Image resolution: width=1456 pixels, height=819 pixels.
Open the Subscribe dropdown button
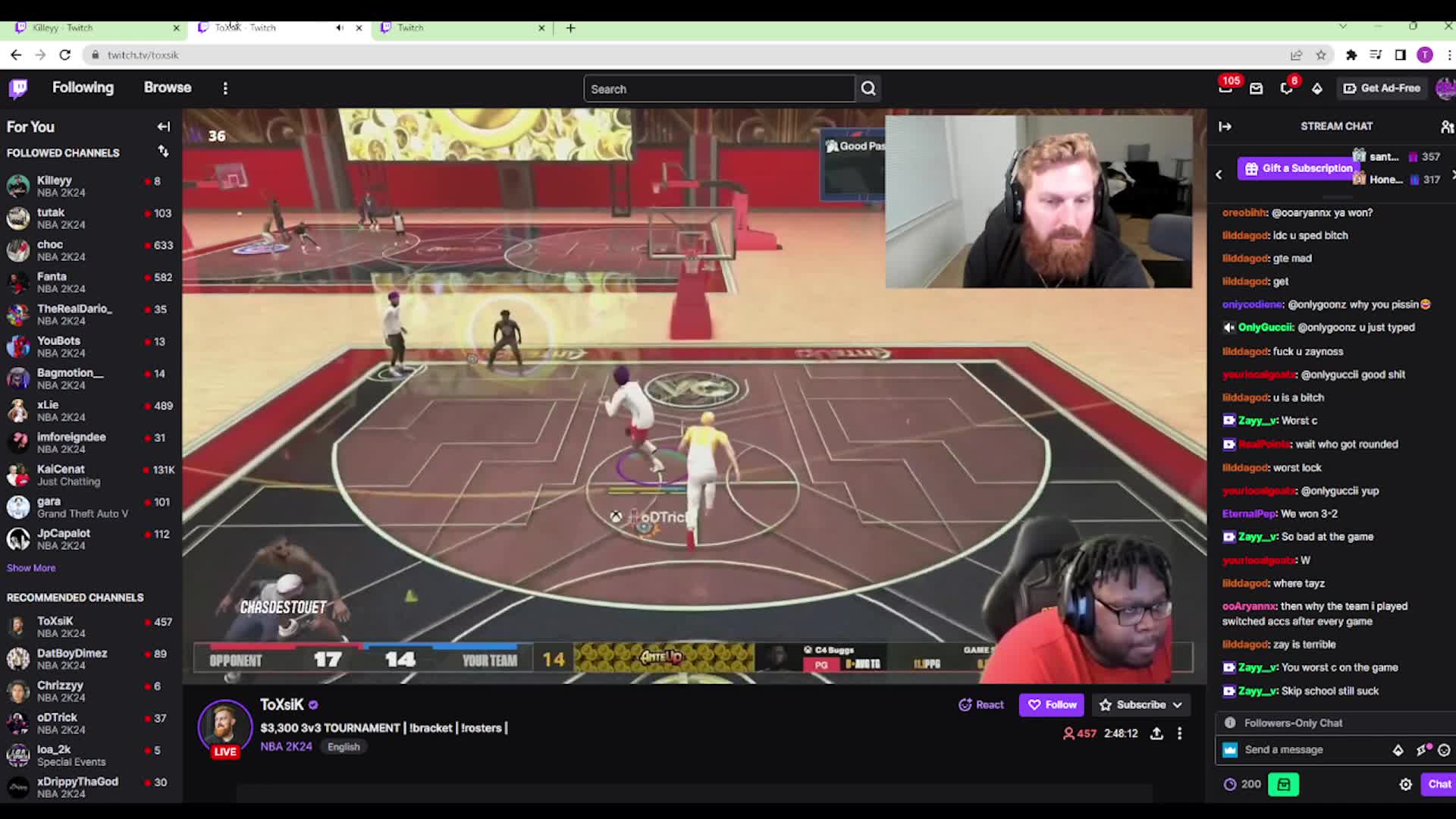(1140, 704)
